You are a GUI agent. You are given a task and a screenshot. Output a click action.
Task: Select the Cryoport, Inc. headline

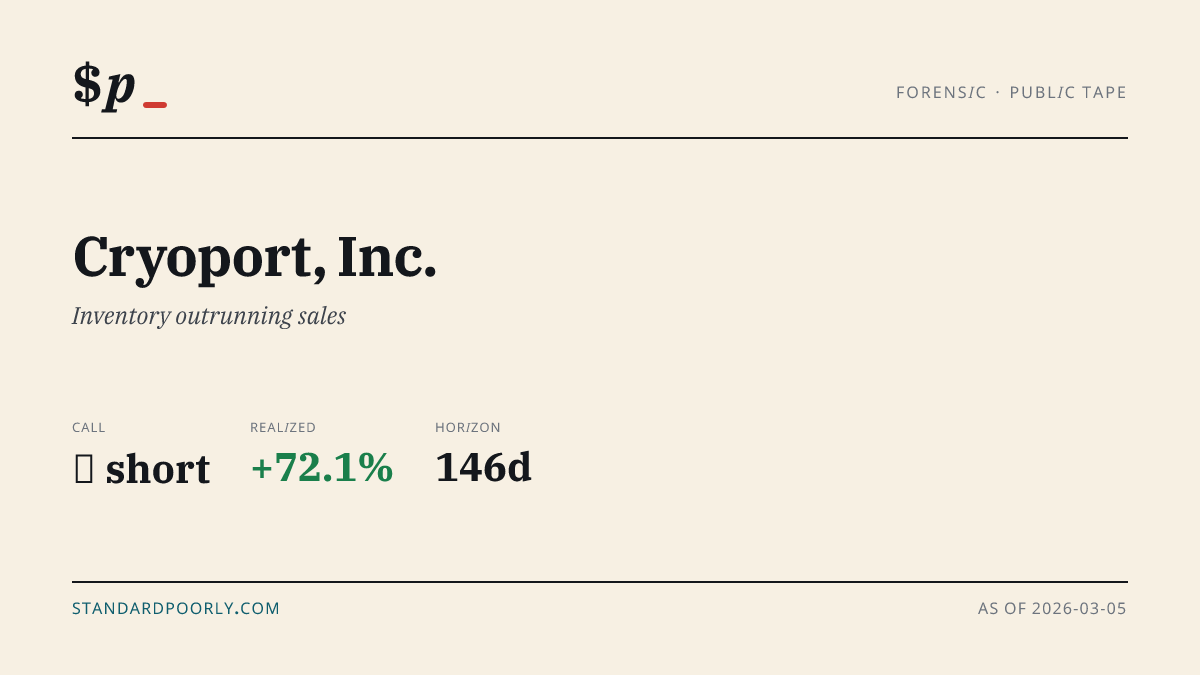point(255,257)
